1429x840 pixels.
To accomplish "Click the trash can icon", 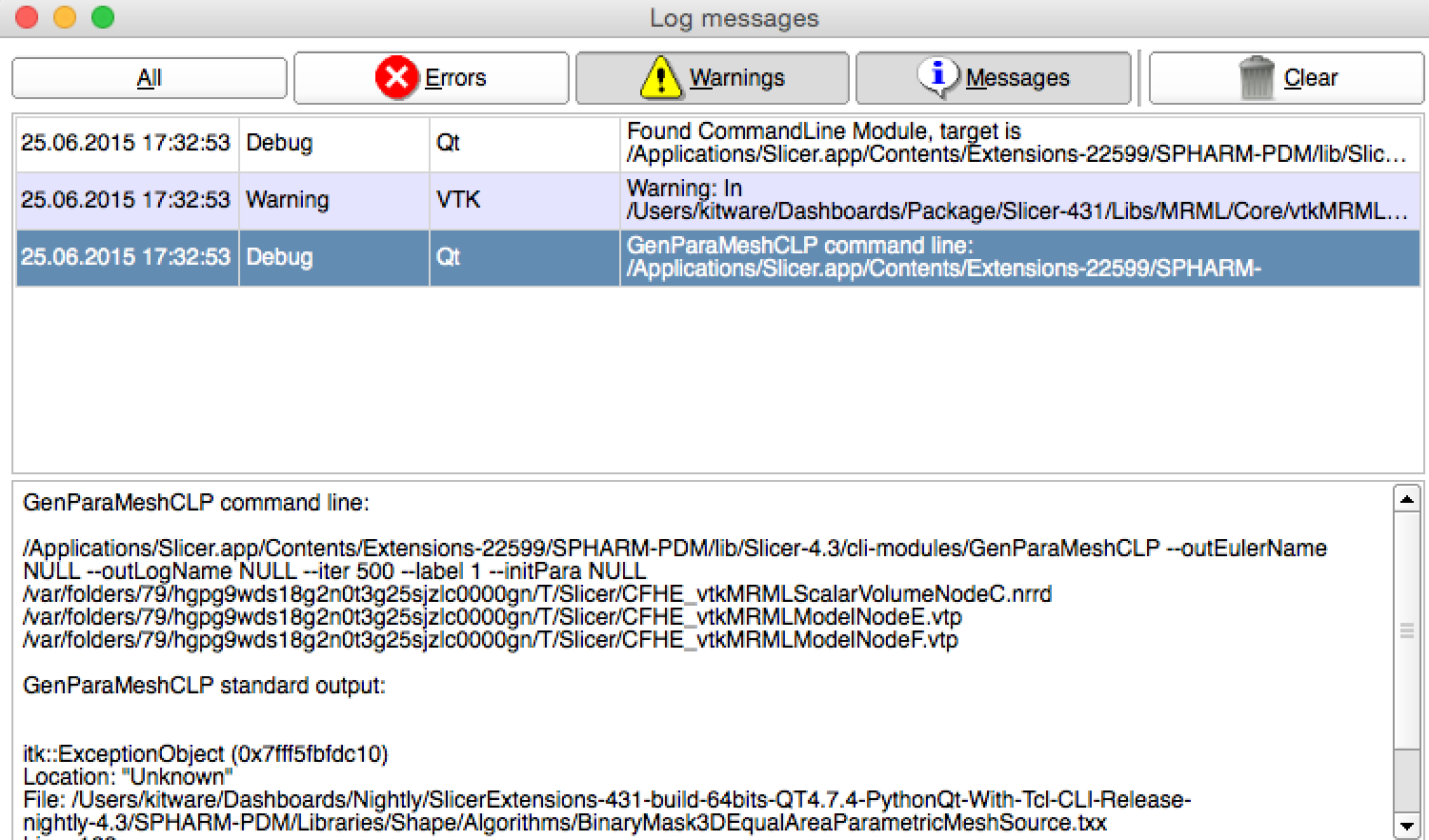I will pos(1256,77).
